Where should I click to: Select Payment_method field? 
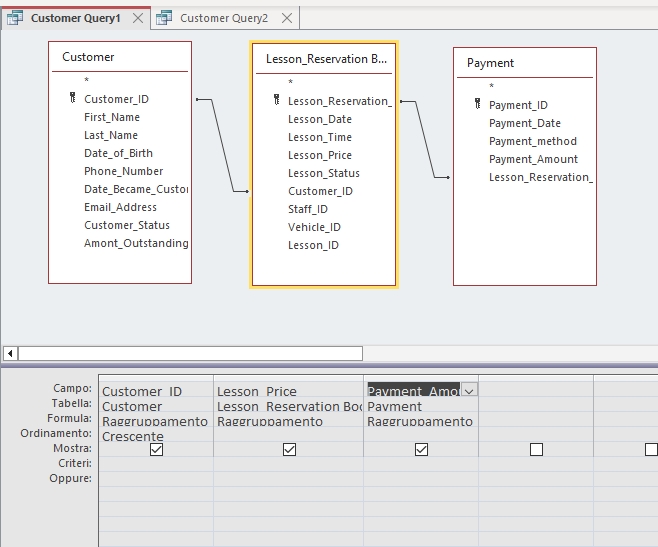[x=533, y=141]
